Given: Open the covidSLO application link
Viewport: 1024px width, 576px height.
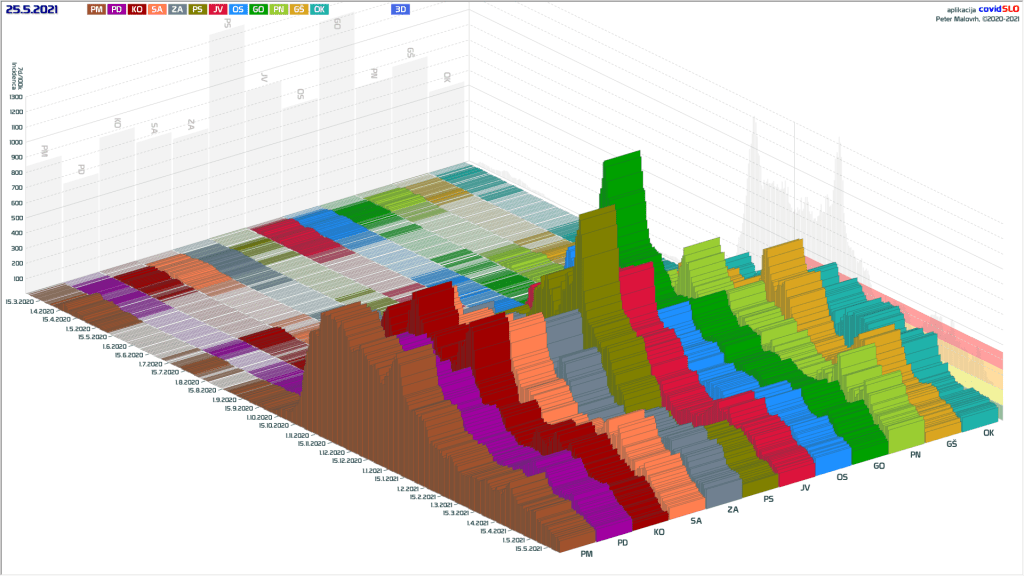Looking at the screenshot, I should 996,8.
